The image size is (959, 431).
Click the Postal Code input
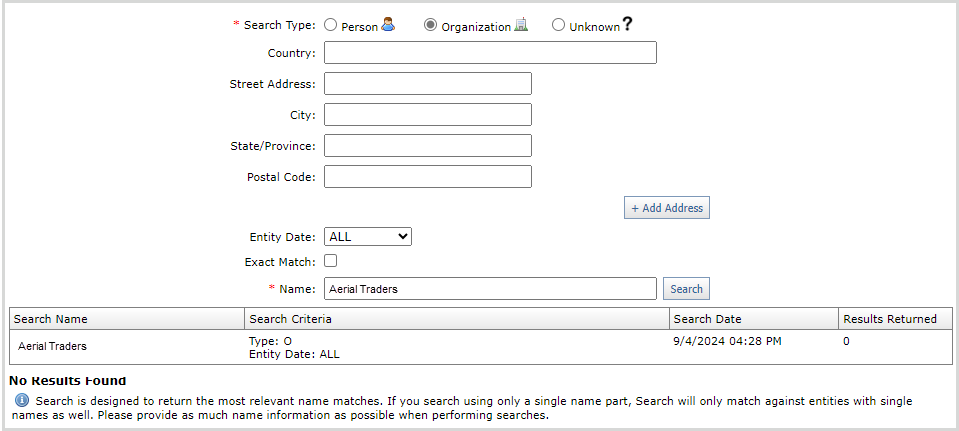(x=427, y=177)
